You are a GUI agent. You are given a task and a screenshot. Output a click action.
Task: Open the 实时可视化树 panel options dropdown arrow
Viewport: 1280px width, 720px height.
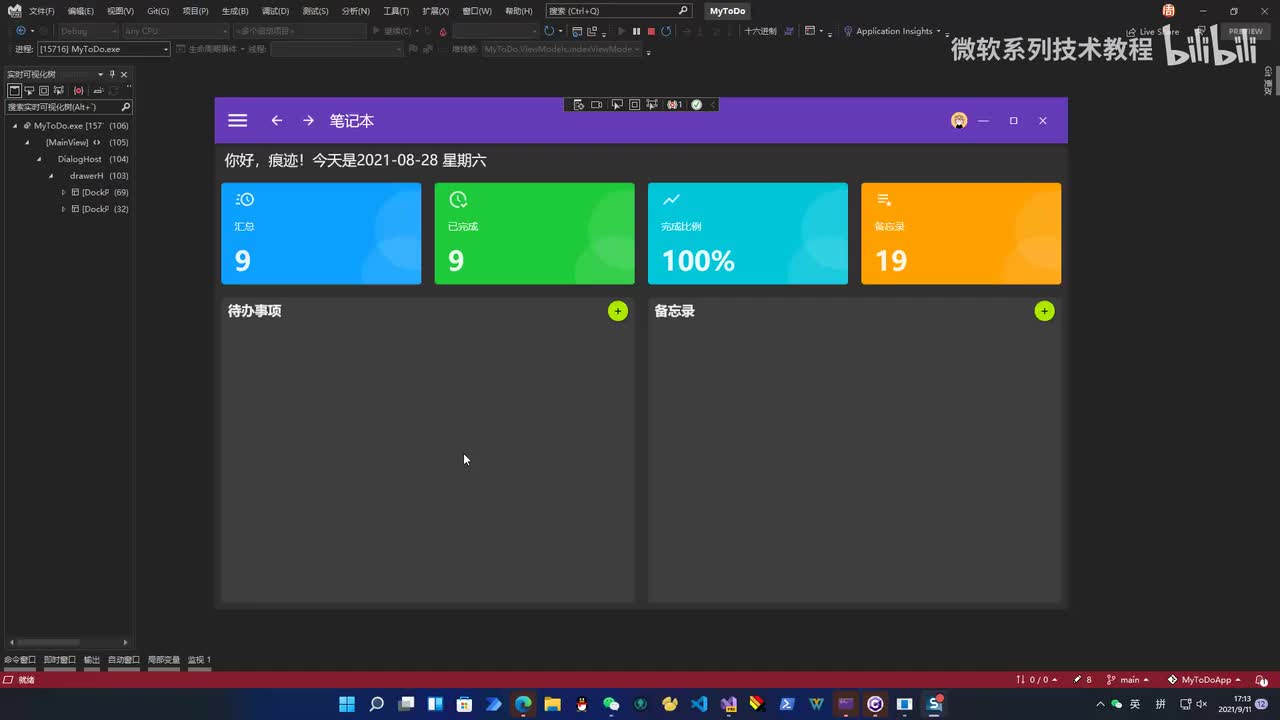100,75
